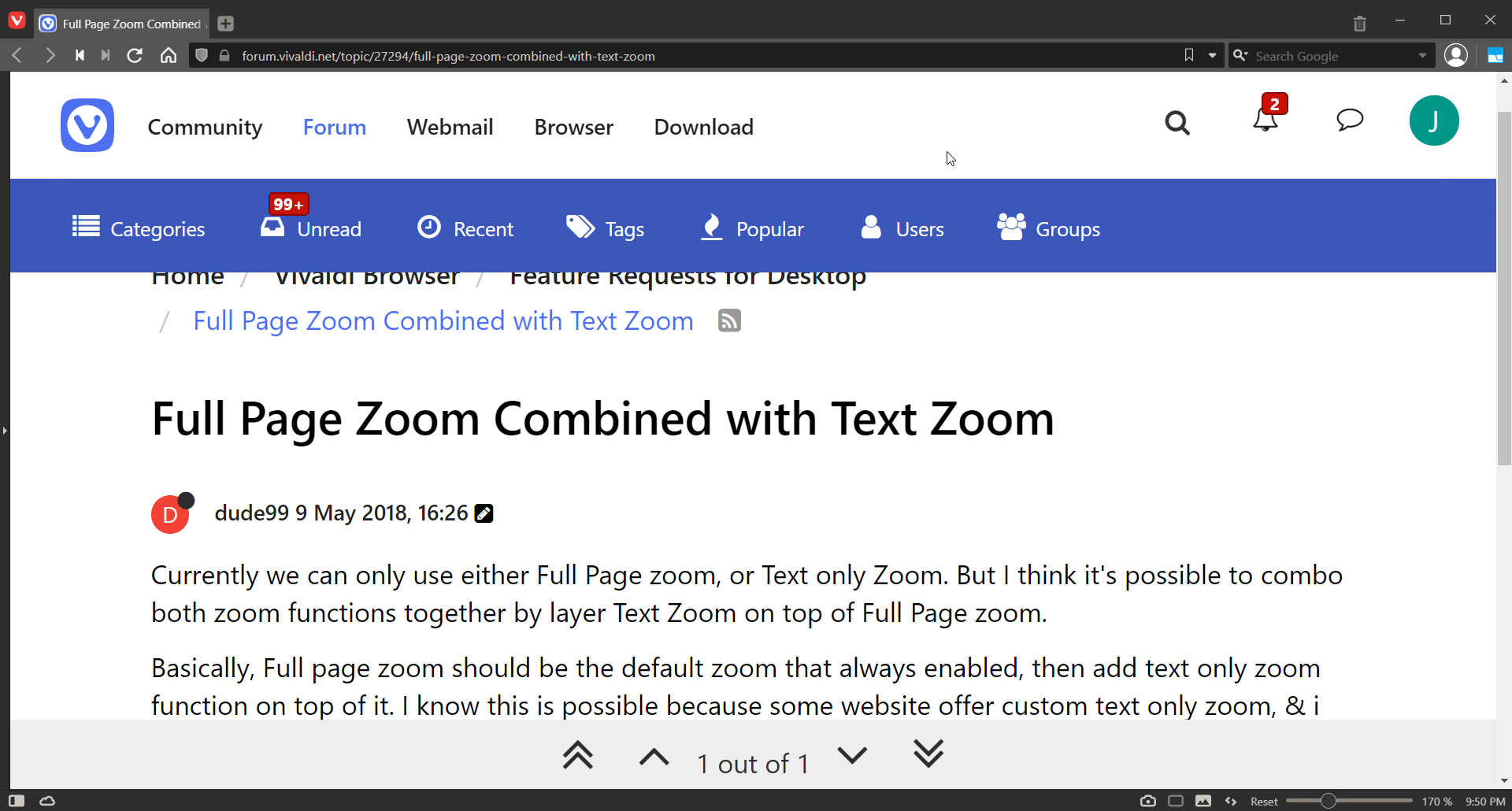This screenshot has height=811, width=1512.
Task: Expand the bookmark dropdown arrow
Action: [1212, 55]
